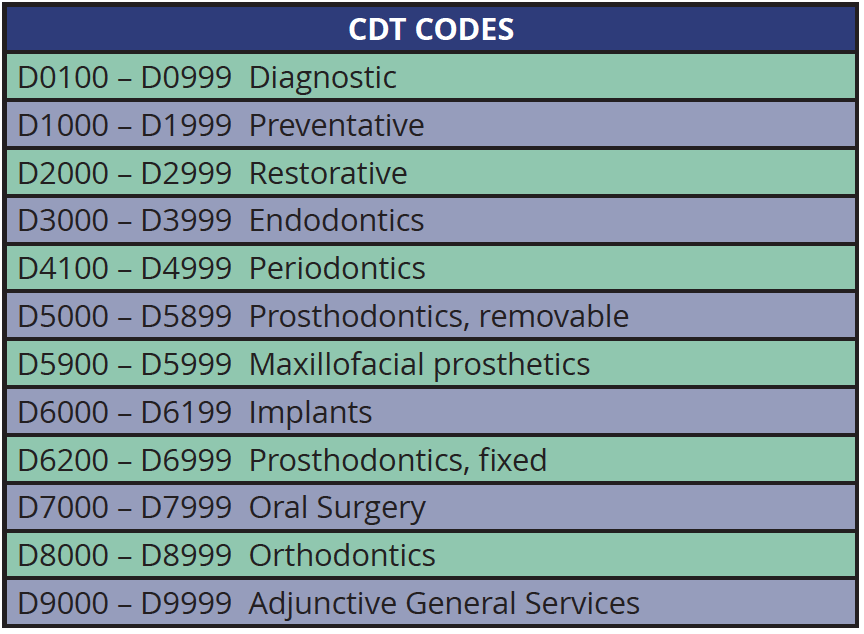Choose the 'Prosthodontics, fixed' label
The width and height of the screenshot is (864, 634).
coord(398,460)
